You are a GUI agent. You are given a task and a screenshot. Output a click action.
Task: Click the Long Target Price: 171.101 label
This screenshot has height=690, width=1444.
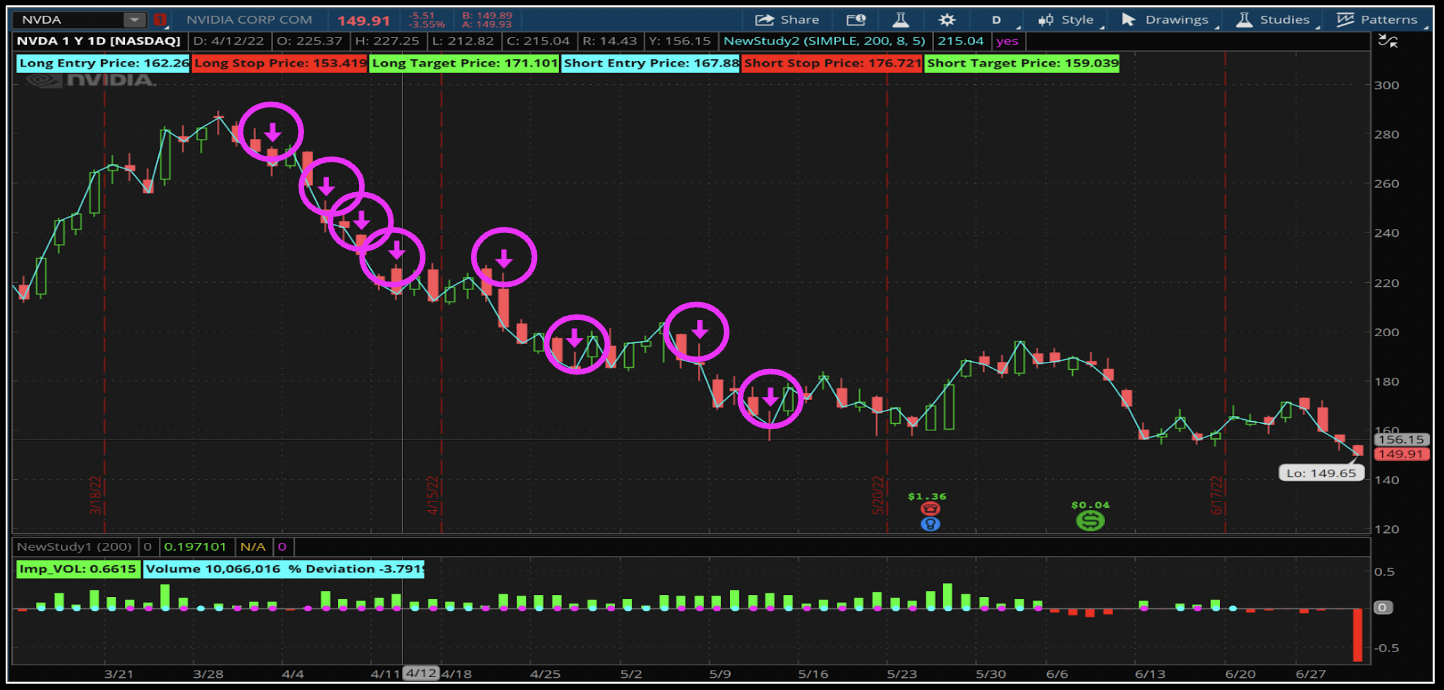tap(464, 63)
